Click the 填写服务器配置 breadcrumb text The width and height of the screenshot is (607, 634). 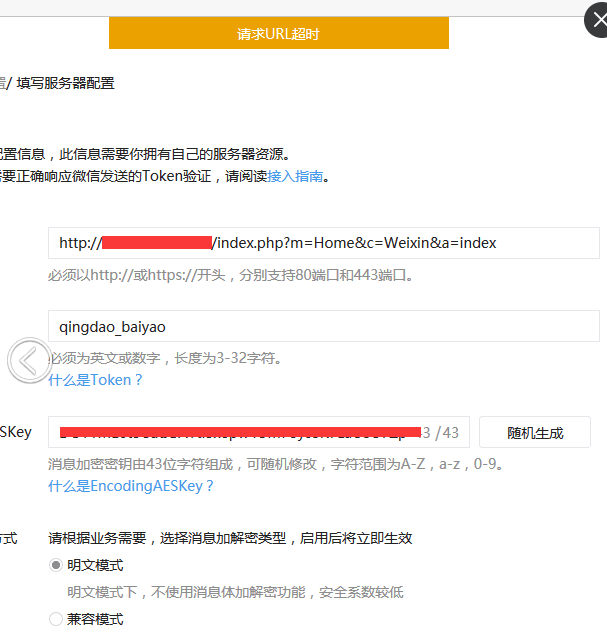tap(65, 83)
